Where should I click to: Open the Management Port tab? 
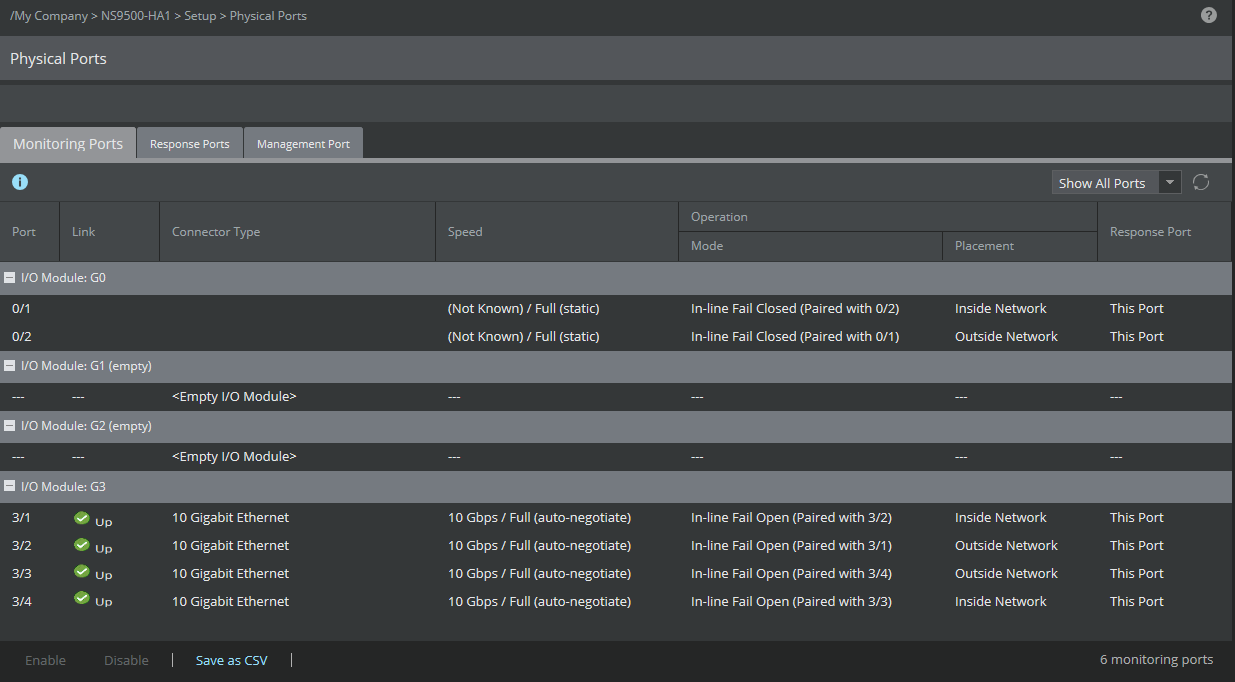(x=303, y=144)
